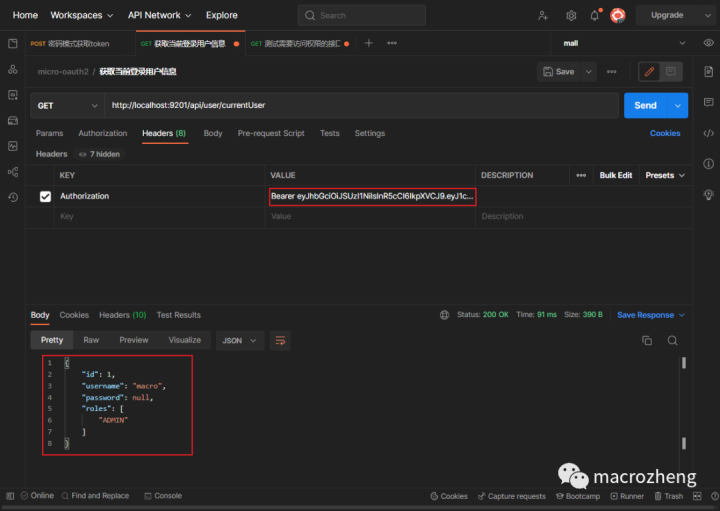Click the Search box in header

point(362,16)
